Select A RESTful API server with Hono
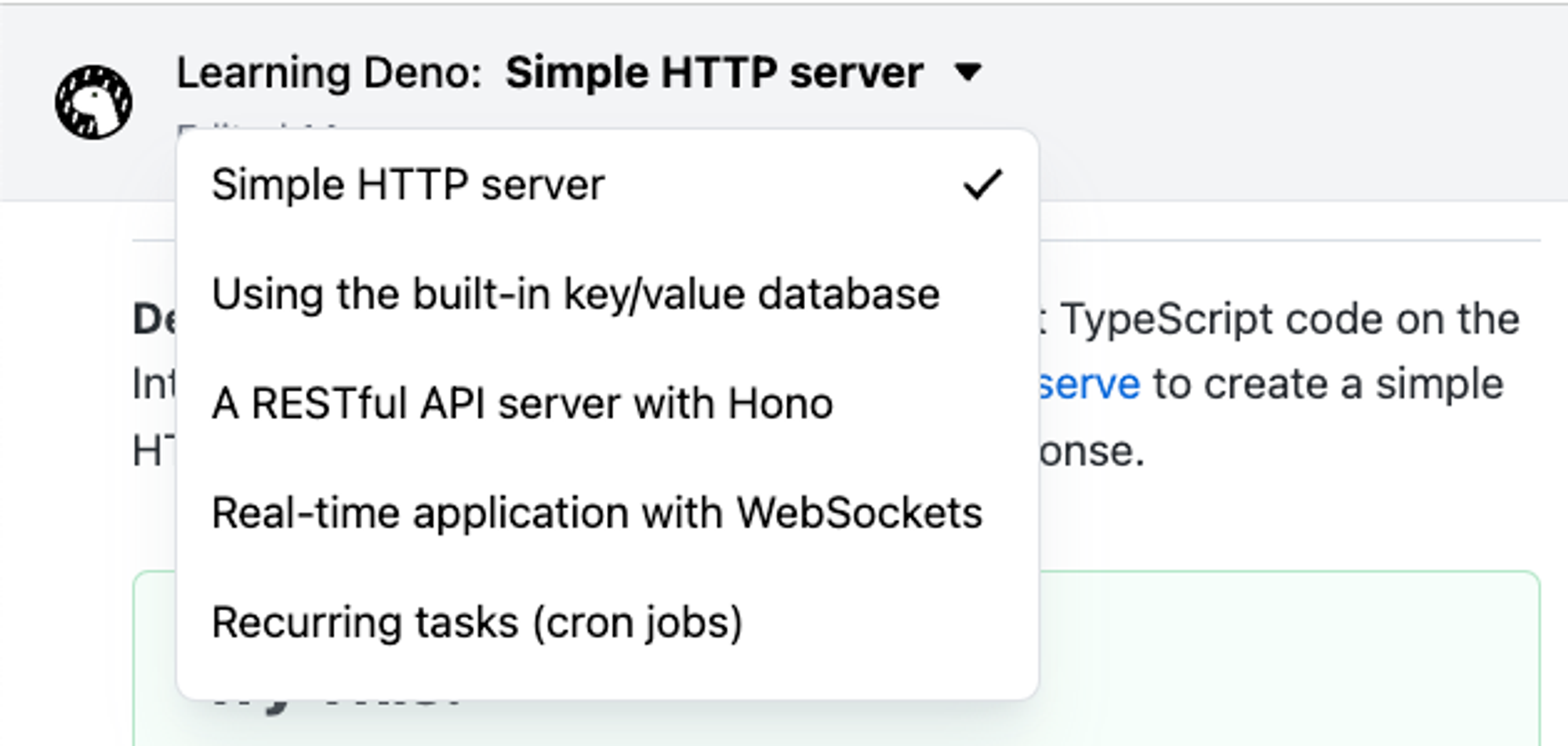Screen dimensions: 1568x746 pyautogui.click(x=522, y=404)
